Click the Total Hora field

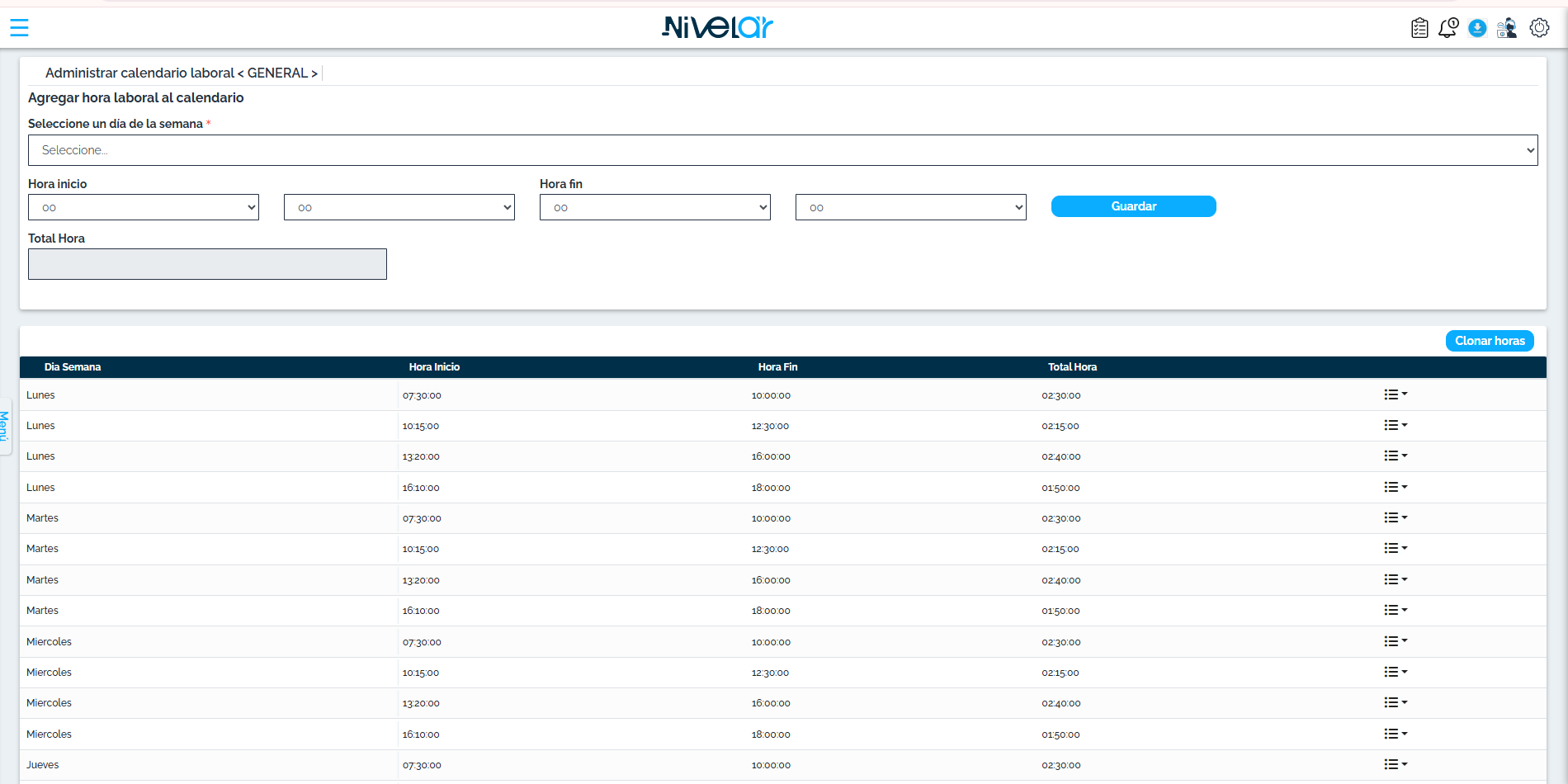[x=207, y=264]
